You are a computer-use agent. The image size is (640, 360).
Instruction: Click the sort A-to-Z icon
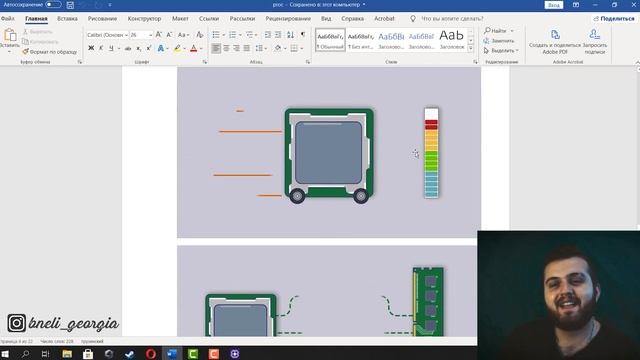point(290,35)
